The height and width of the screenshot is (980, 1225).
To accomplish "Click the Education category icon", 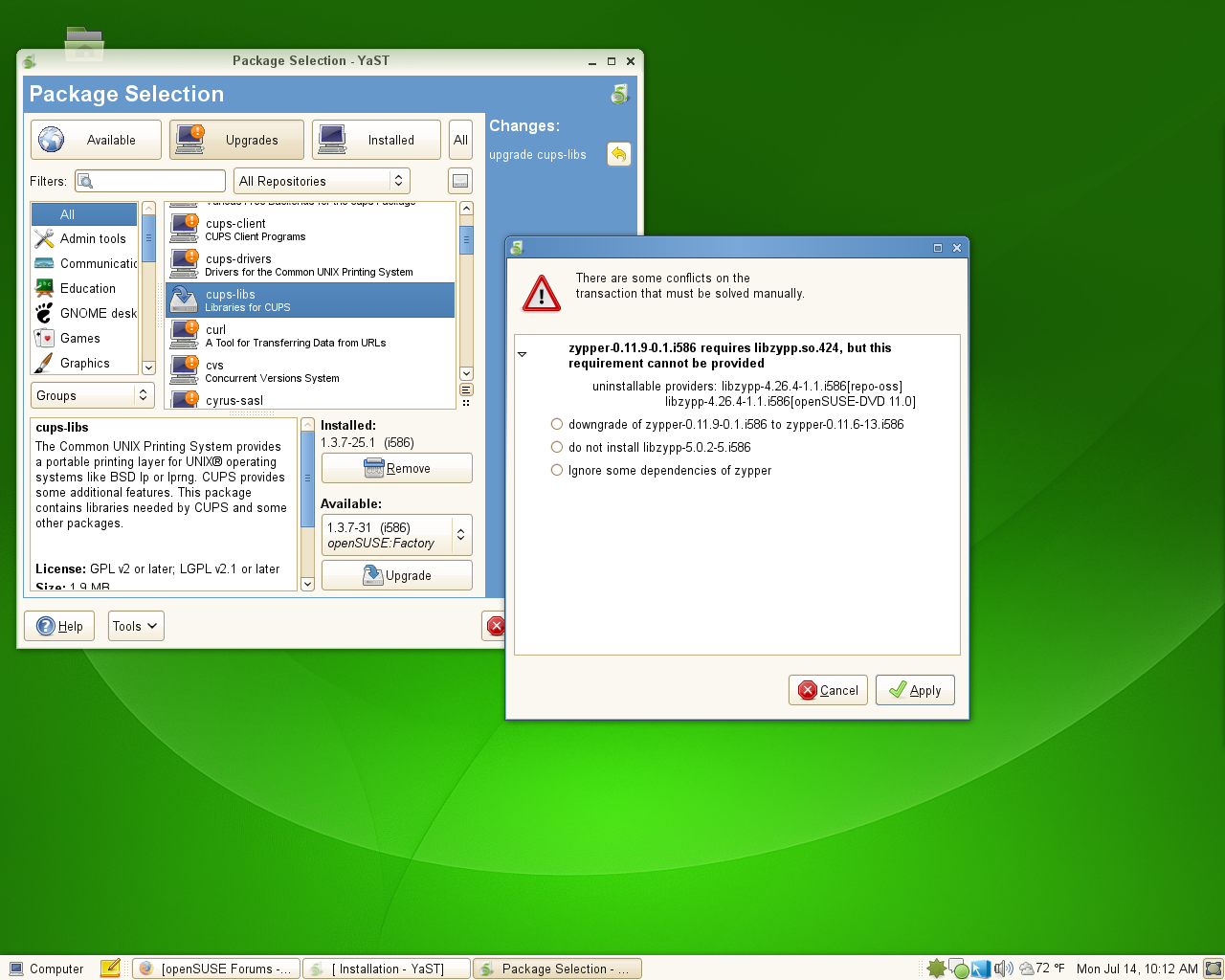I will 44,288.
